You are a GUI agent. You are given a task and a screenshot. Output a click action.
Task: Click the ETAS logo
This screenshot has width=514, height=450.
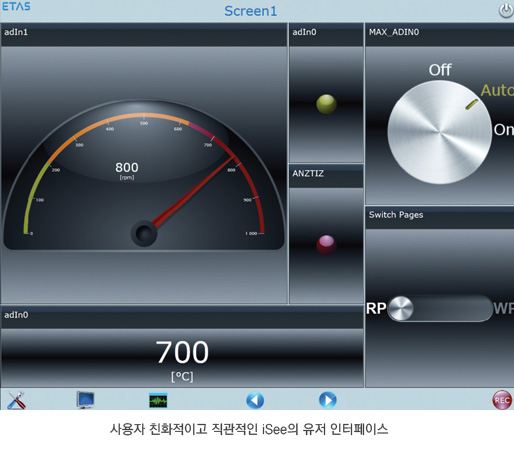tap(16, 6)
